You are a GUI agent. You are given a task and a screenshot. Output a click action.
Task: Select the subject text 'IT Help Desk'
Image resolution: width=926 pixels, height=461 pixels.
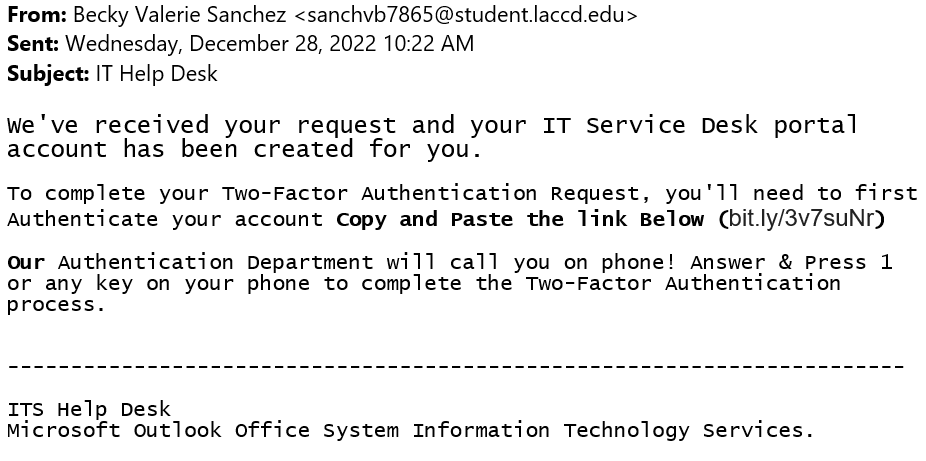(x=156, y=74)
